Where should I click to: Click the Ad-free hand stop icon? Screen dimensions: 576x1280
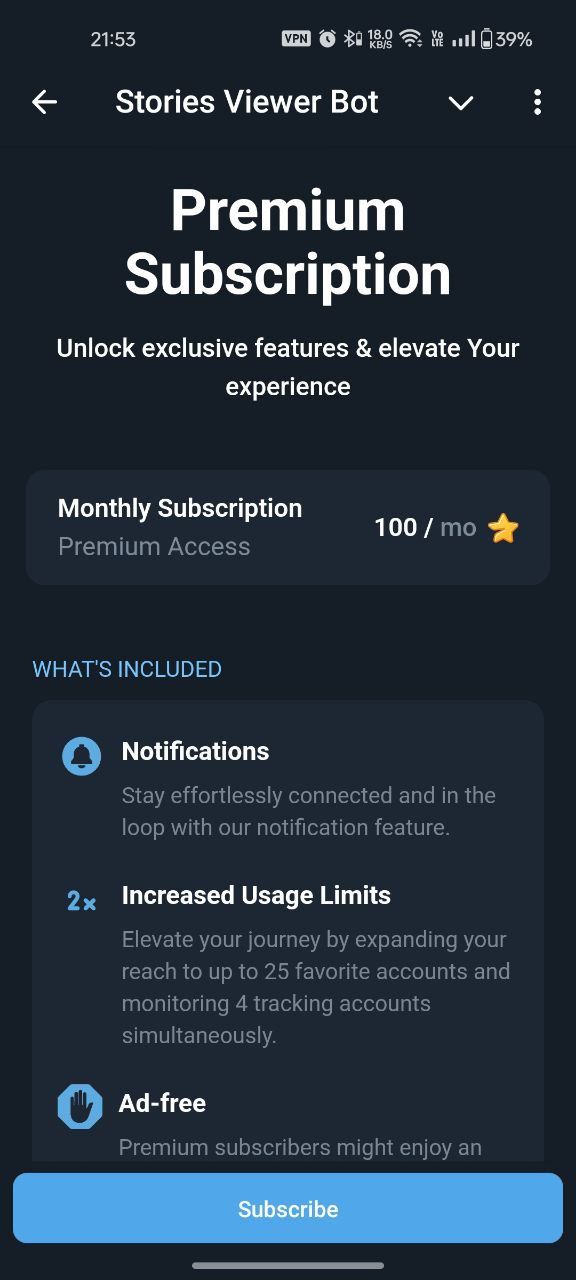click(x=80, y=1108)
